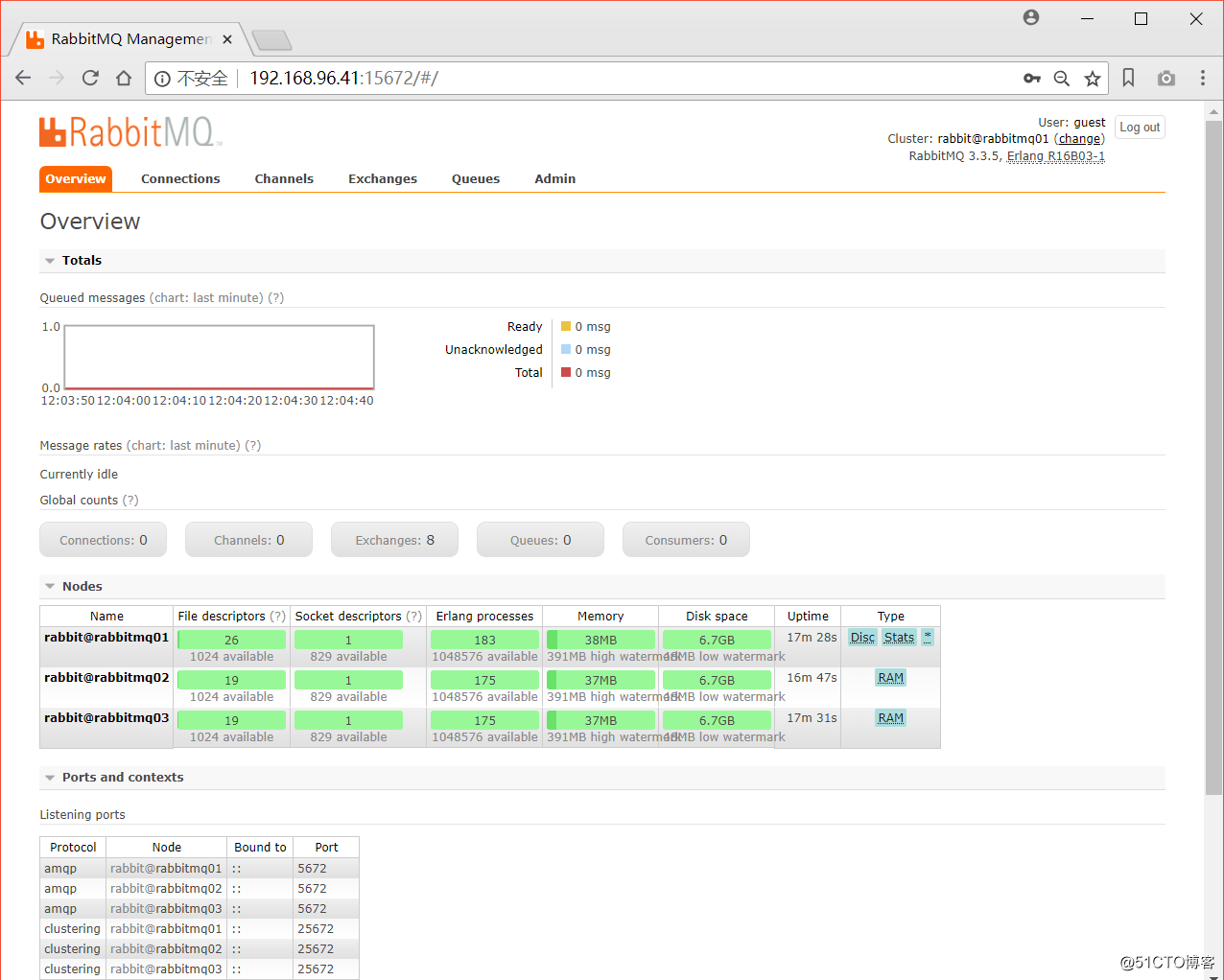Click the 38MB memory bar for rabbitmq01
Viewport: 1224px width, 980px height.
pos(600,640)
